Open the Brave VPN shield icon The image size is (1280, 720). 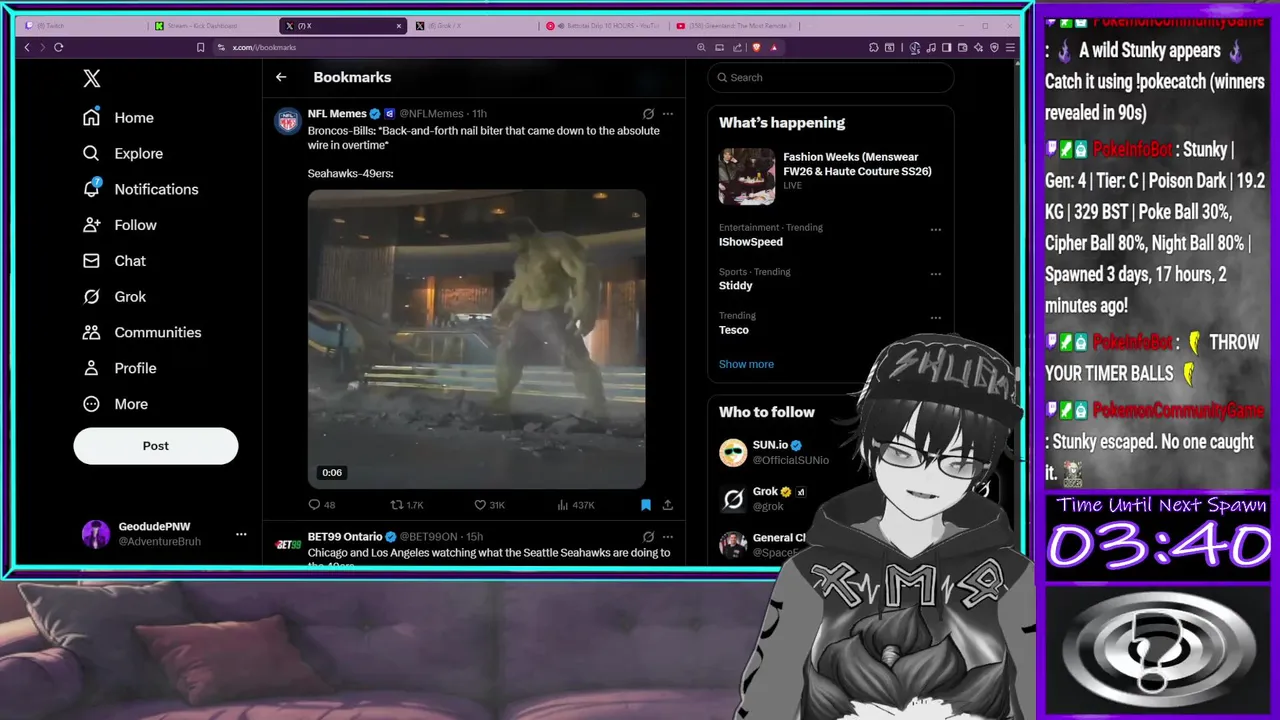[x=994, y=47]
